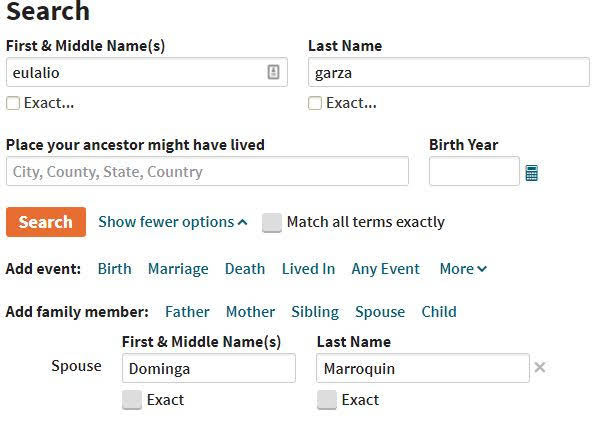
Task: Click the birth year calculator icon
Action: (x=532, y=173)
